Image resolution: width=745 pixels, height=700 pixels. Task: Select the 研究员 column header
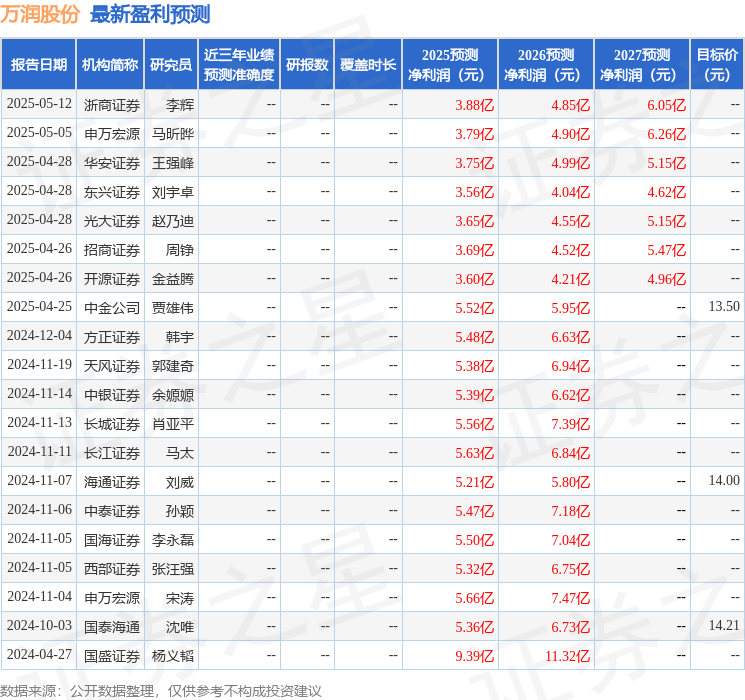(x=171, y=65)
